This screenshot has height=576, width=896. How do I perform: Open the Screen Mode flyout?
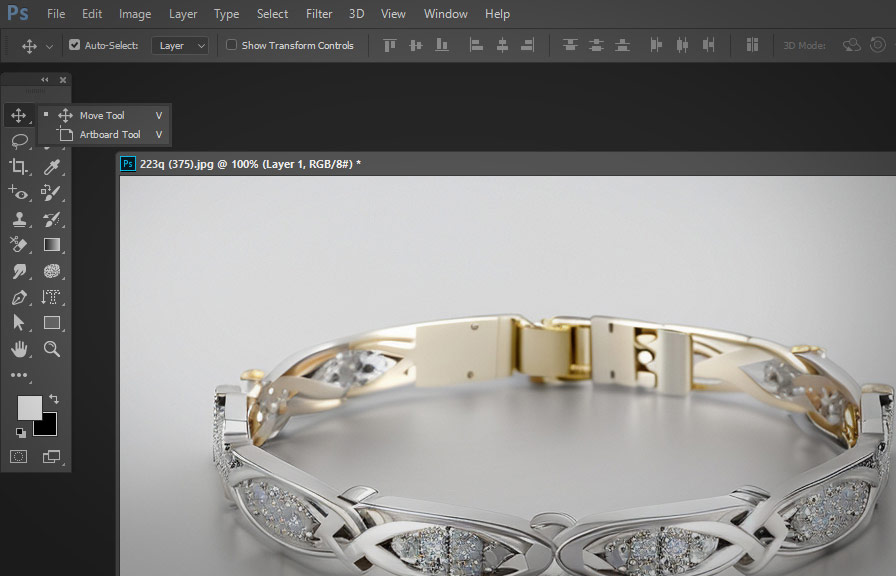point(52,456)
